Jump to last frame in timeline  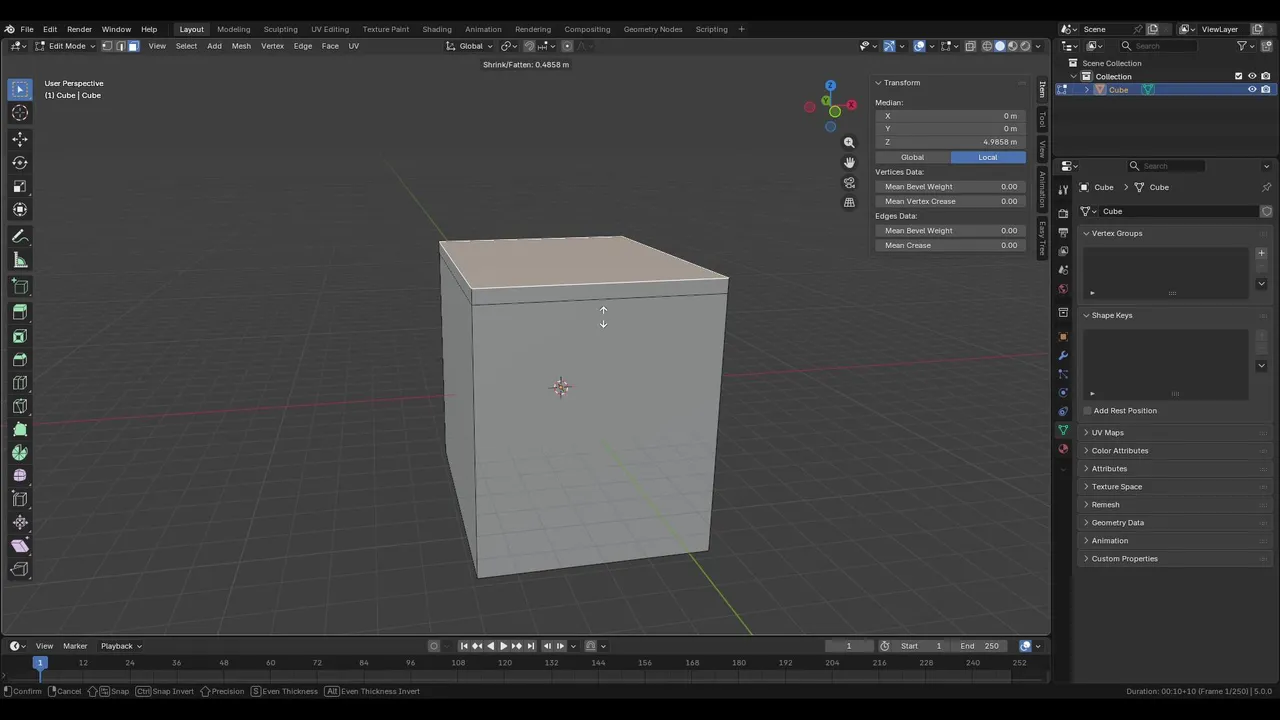click(x=531, y=646)
